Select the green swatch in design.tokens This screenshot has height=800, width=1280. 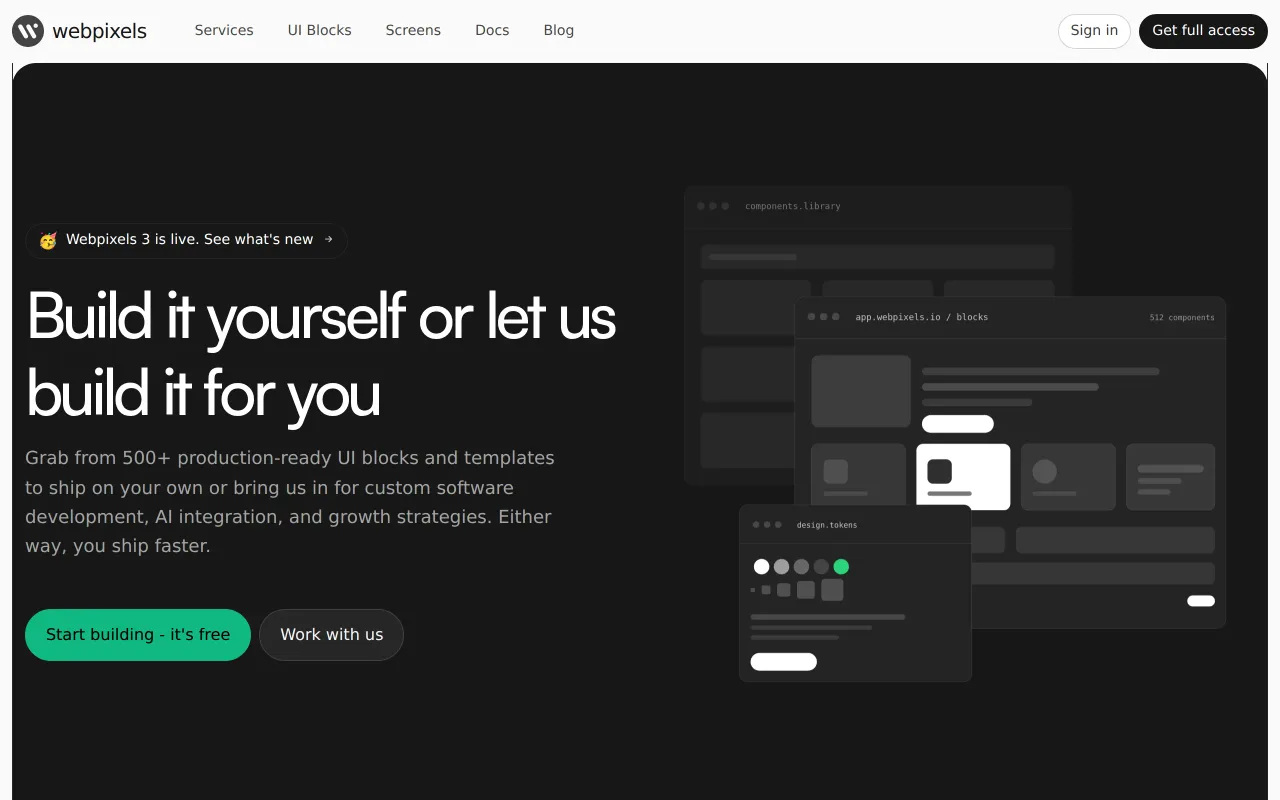coord(841,567)
